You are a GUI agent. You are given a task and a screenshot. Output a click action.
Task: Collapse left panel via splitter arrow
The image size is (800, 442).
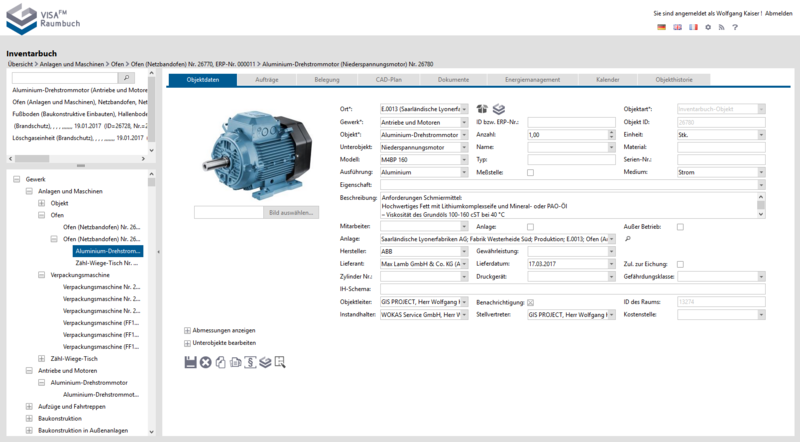pos(159,252)
